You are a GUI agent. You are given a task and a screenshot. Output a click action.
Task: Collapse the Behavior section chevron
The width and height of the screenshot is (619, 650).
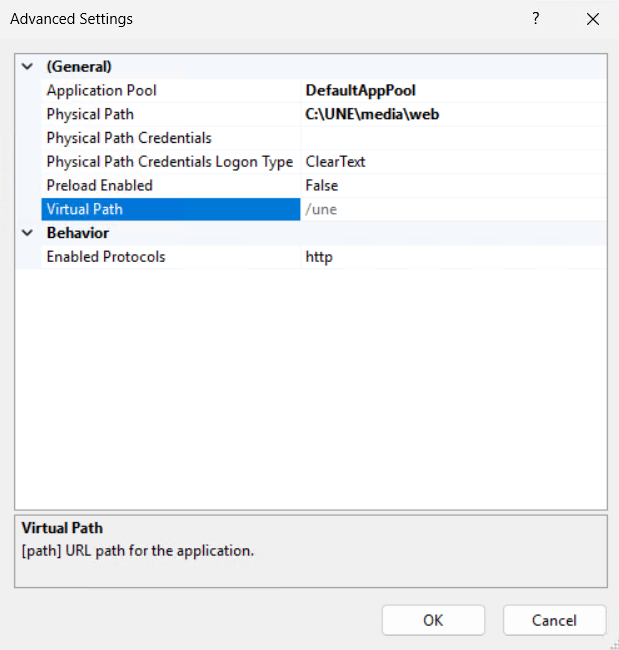point(27,233)
